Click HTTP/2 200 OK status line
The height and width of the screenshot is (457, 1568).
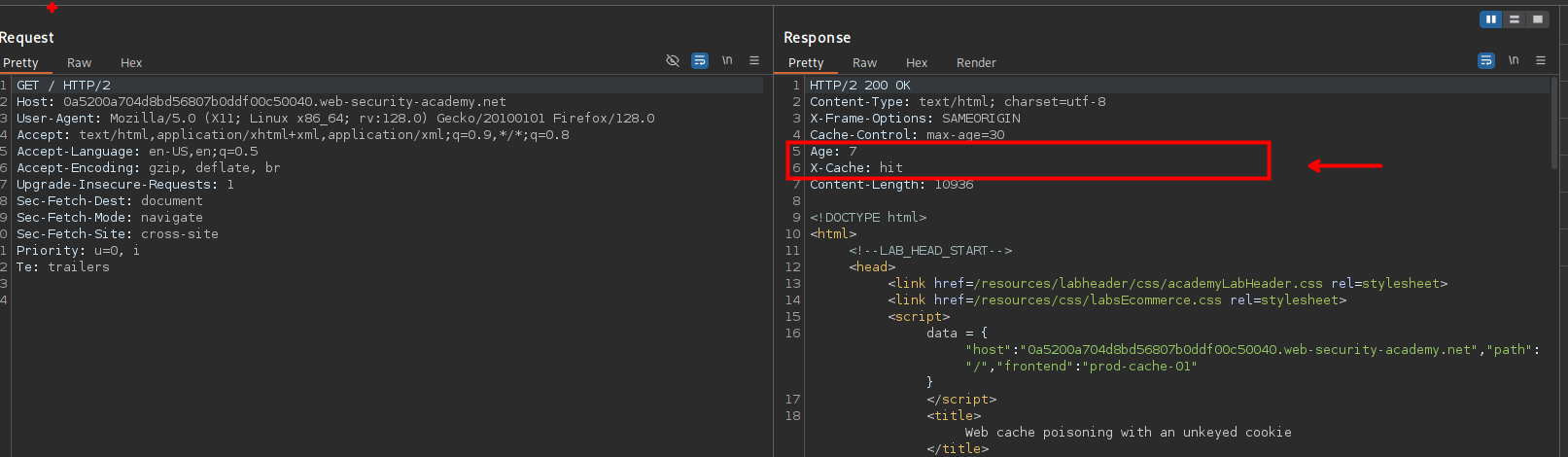click(x=859, y=86)
